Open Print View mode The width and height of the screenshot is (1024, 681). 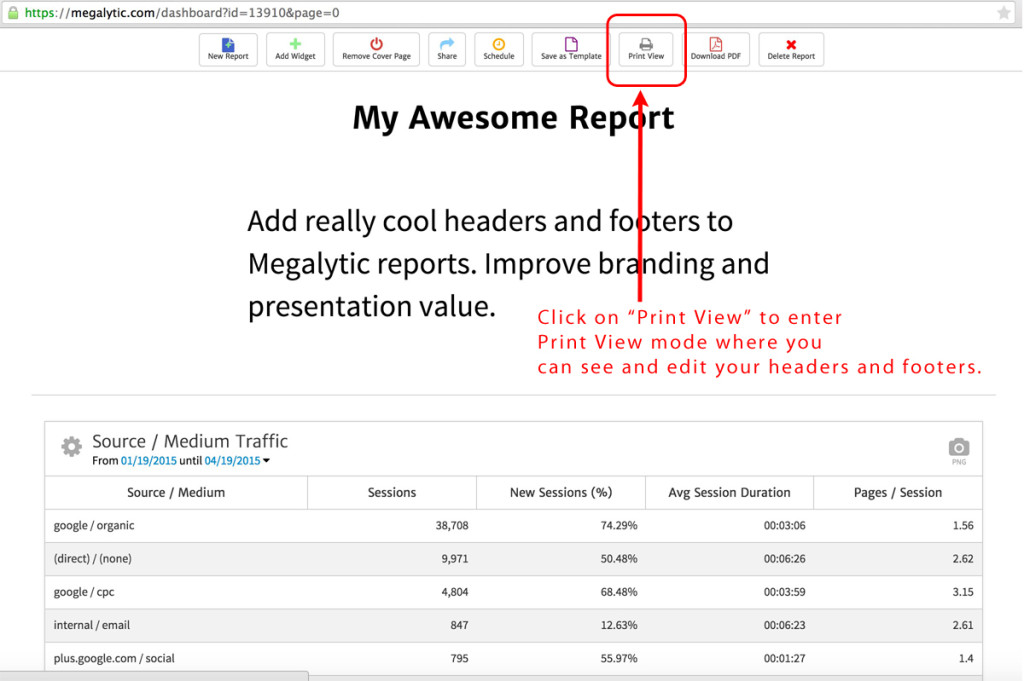click(x=645, y=48)
